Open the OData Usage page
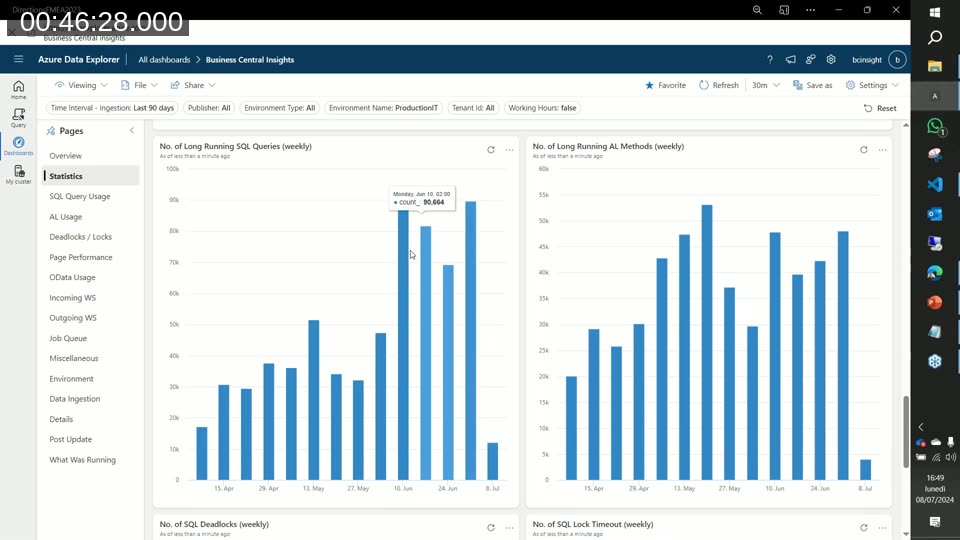 72,277
